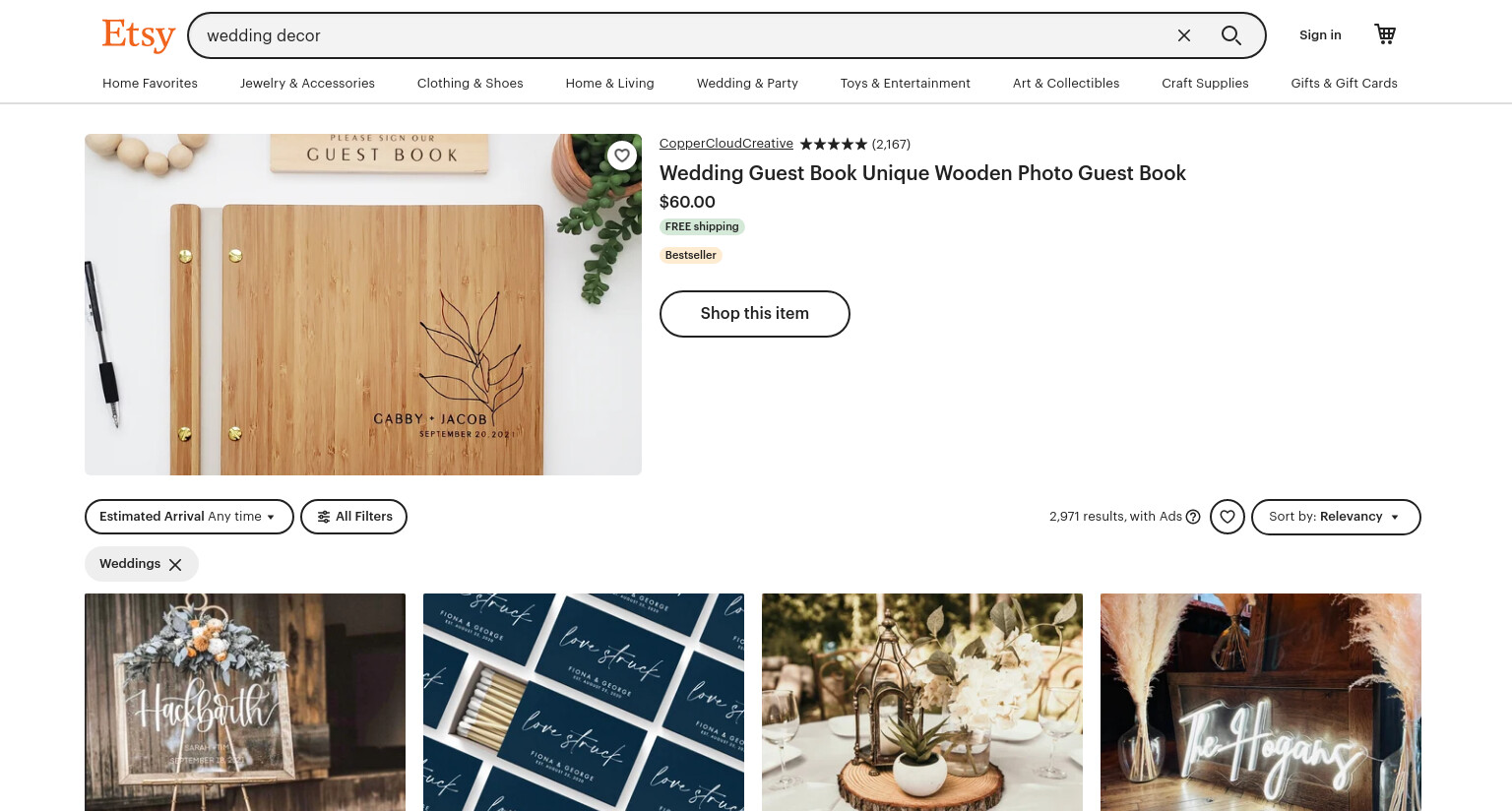1512x811 pixels.
Task: Open the Craft Supplies menu
Action: point(1205,83)
